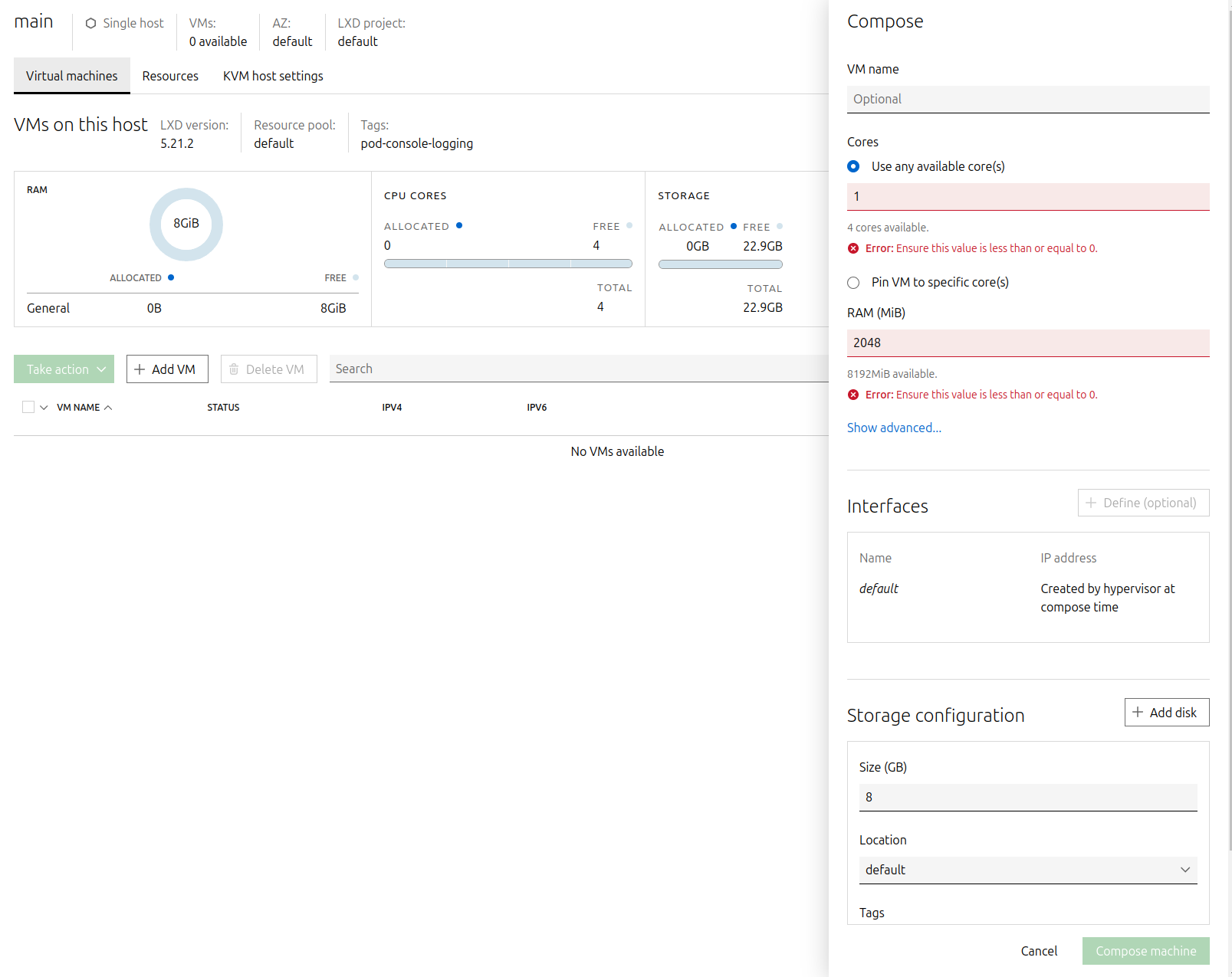
Task: Open the KVM host settings tab
Action: click(x=273, y=76)
